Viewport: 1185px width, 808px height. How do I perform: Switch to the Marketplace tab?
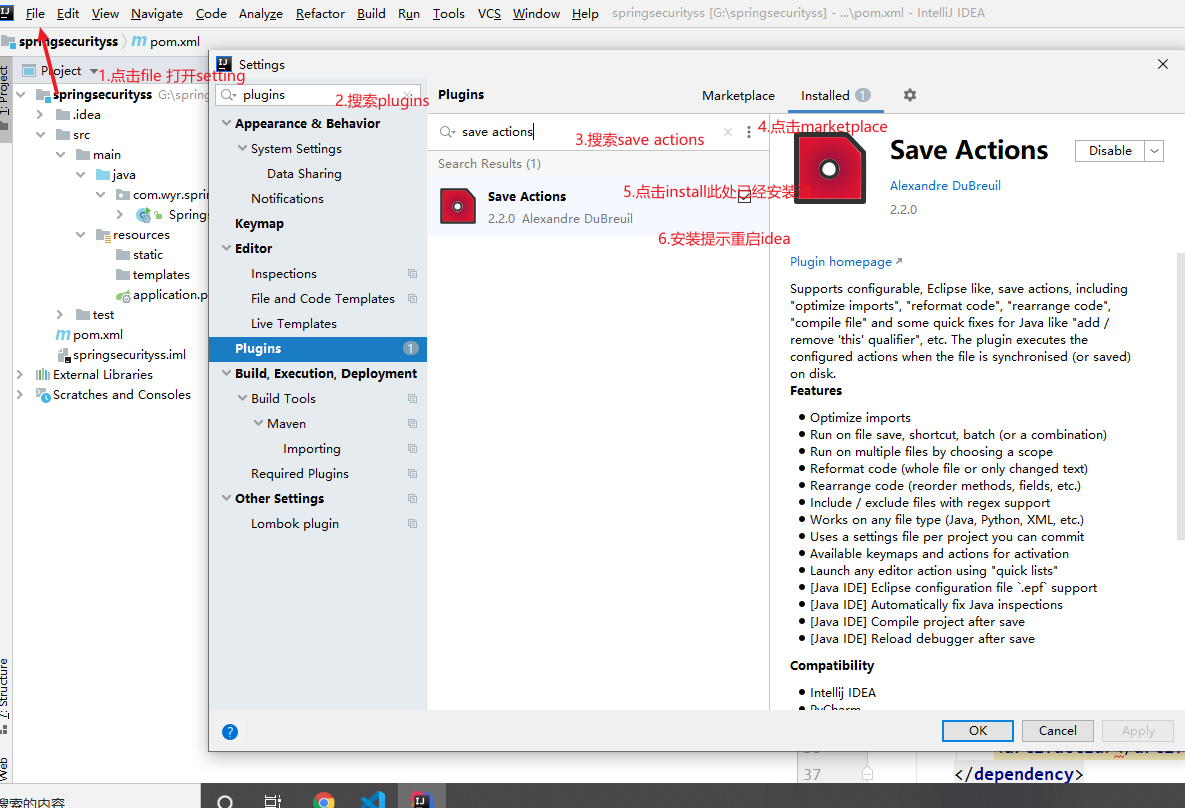coord(738,96)
